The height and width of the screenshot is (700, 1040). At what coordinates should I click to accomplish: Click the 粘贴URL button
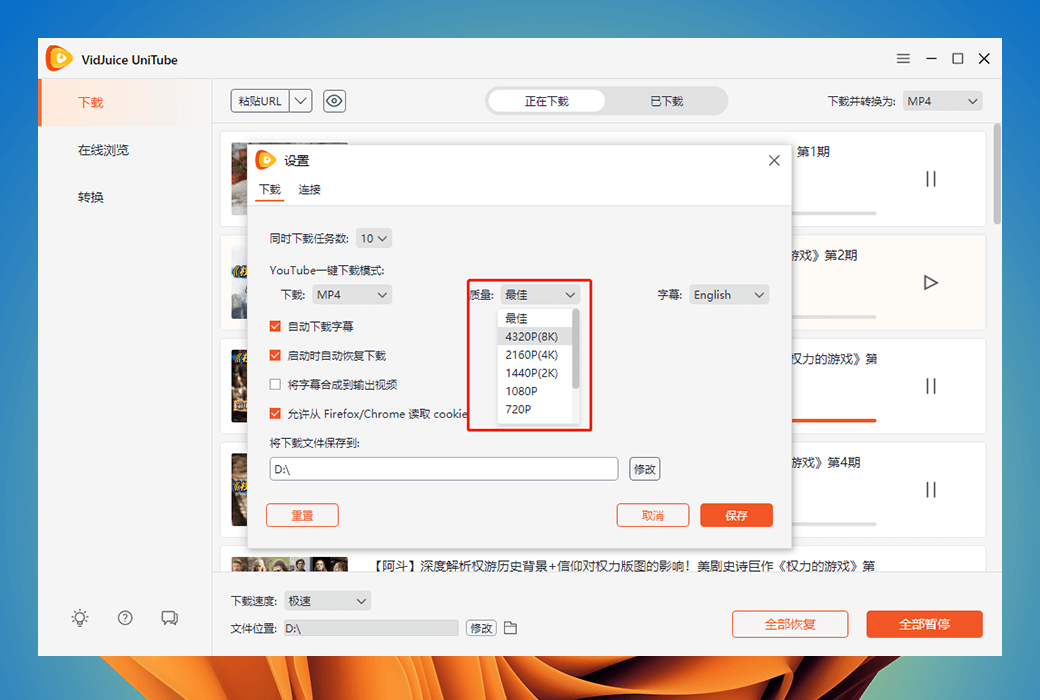(259, 101)
